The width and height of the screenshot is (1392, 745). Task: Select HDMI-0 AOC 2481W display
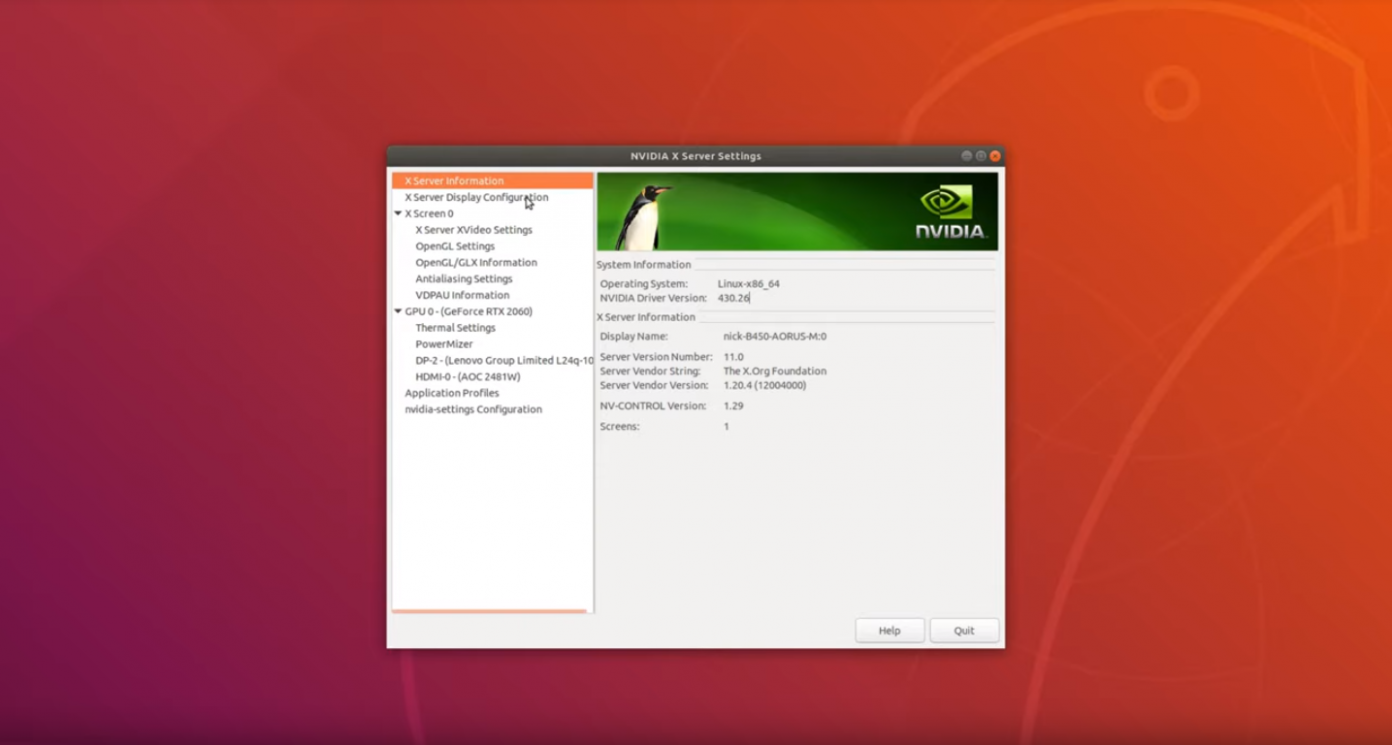tap(467, 377)
